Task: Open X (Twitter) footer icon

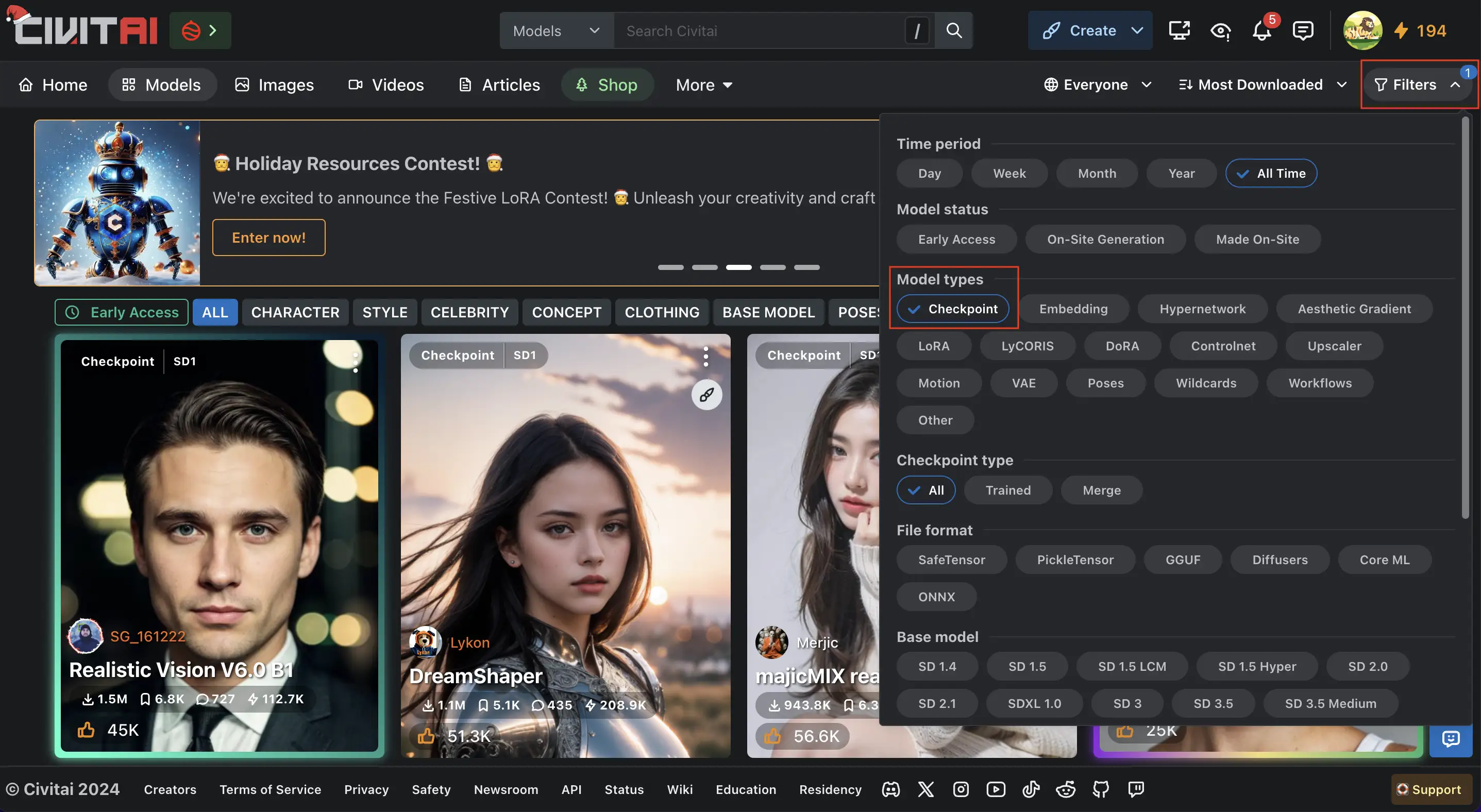Action: tap(925, 789)
